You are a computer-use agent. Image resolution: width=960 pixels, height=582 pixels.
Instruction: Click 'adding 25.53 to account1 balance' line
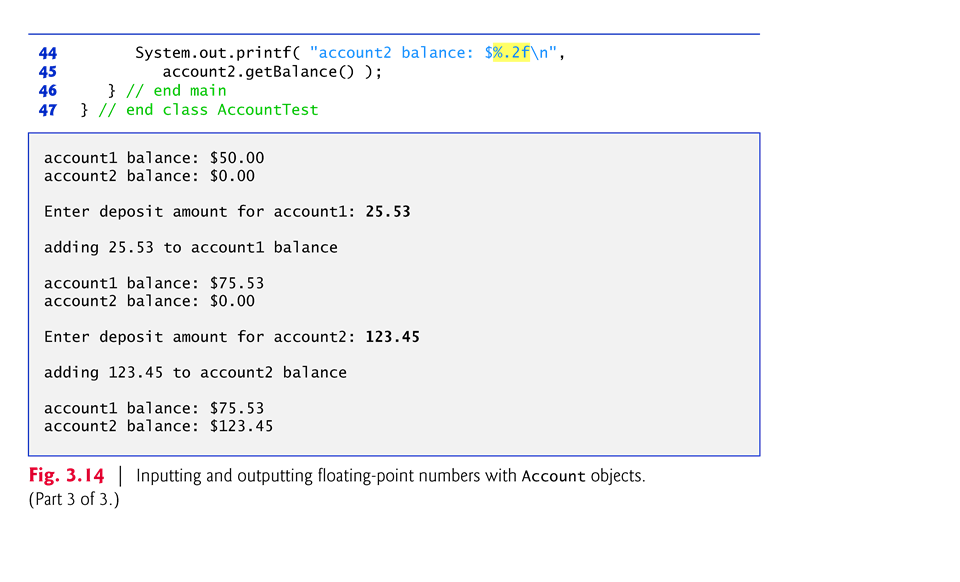pyautogui.click(x=190, y=248)
